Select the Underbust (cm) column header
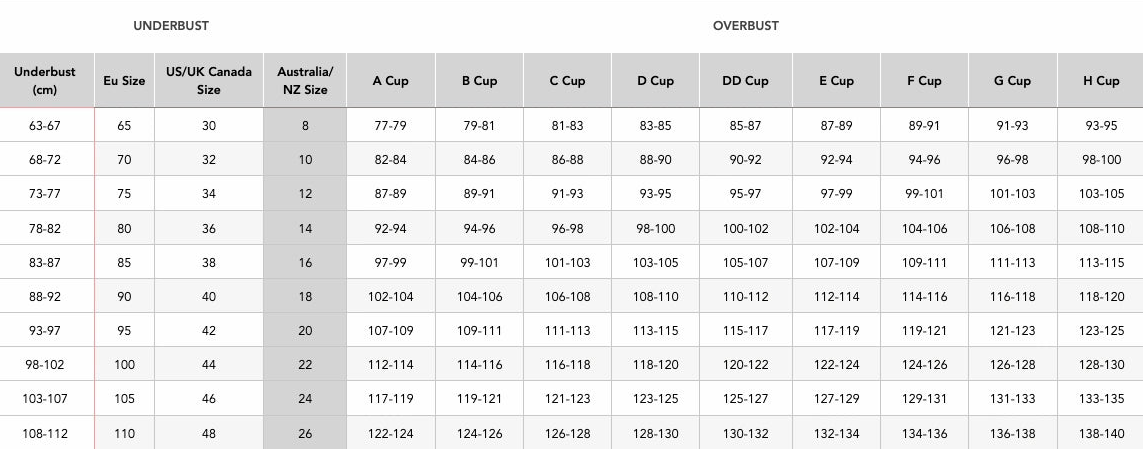The height and width of the screenshot is (450, 1143). click(45, 81)
